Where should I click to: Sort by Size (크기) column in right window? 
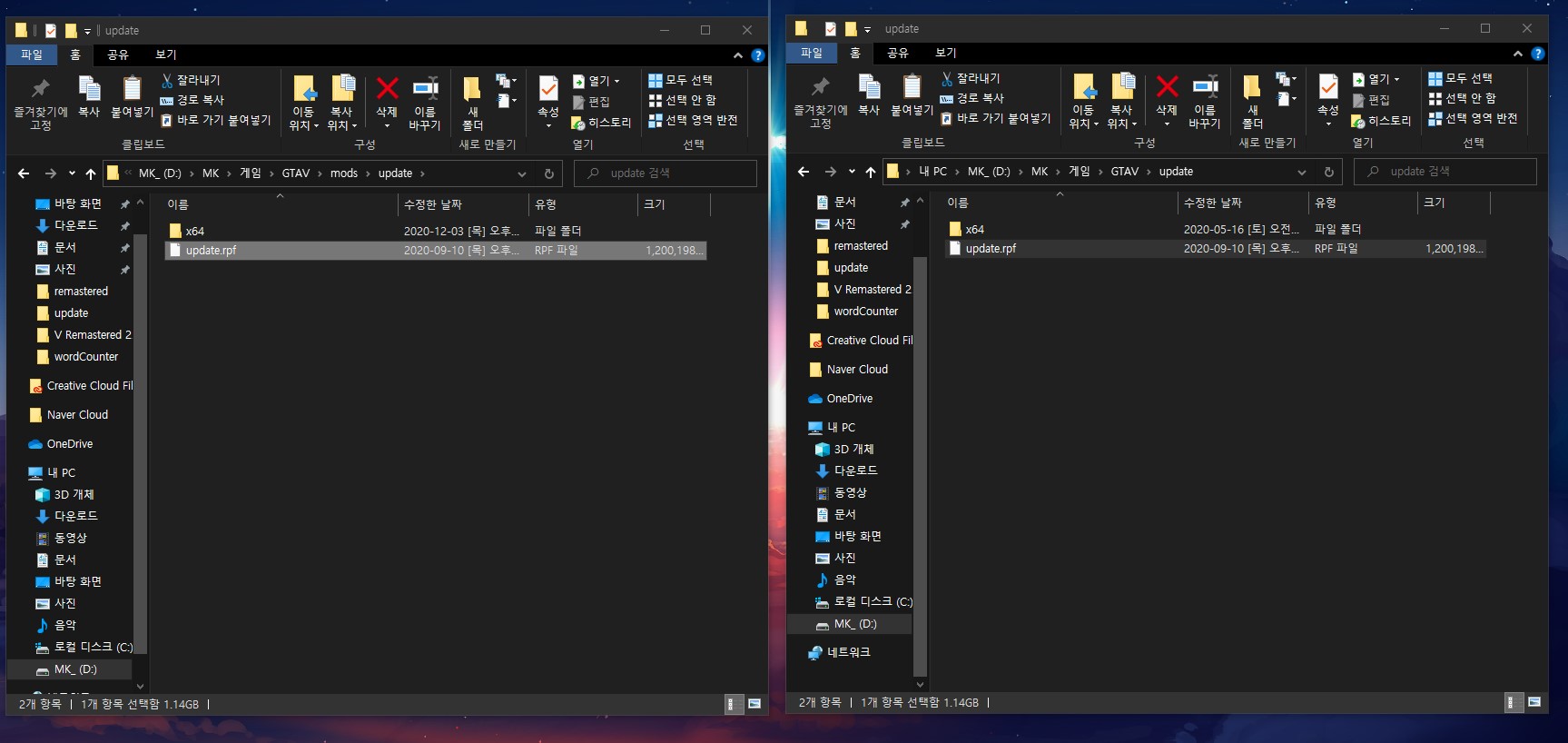(x=1454, y=203)
